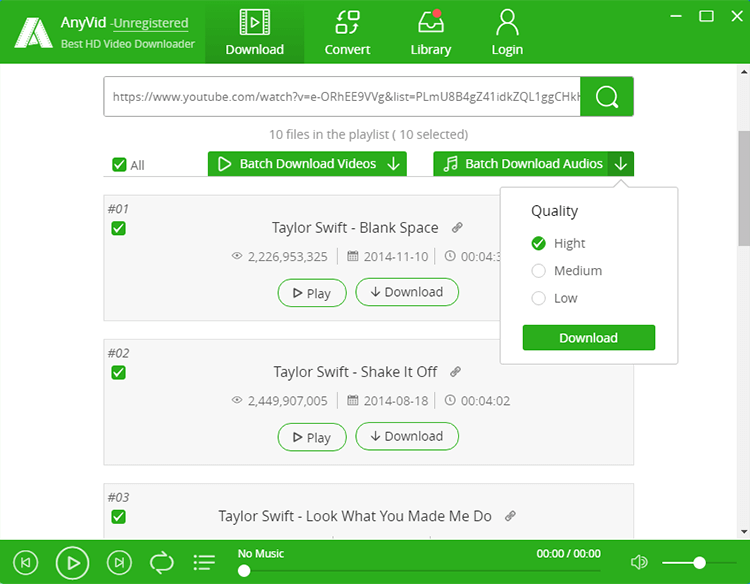Copy link icon next to Blank Space
Image resolution: width=750 pixels, height=584 pixels.
pyautogui.click(x=457, y=228)
